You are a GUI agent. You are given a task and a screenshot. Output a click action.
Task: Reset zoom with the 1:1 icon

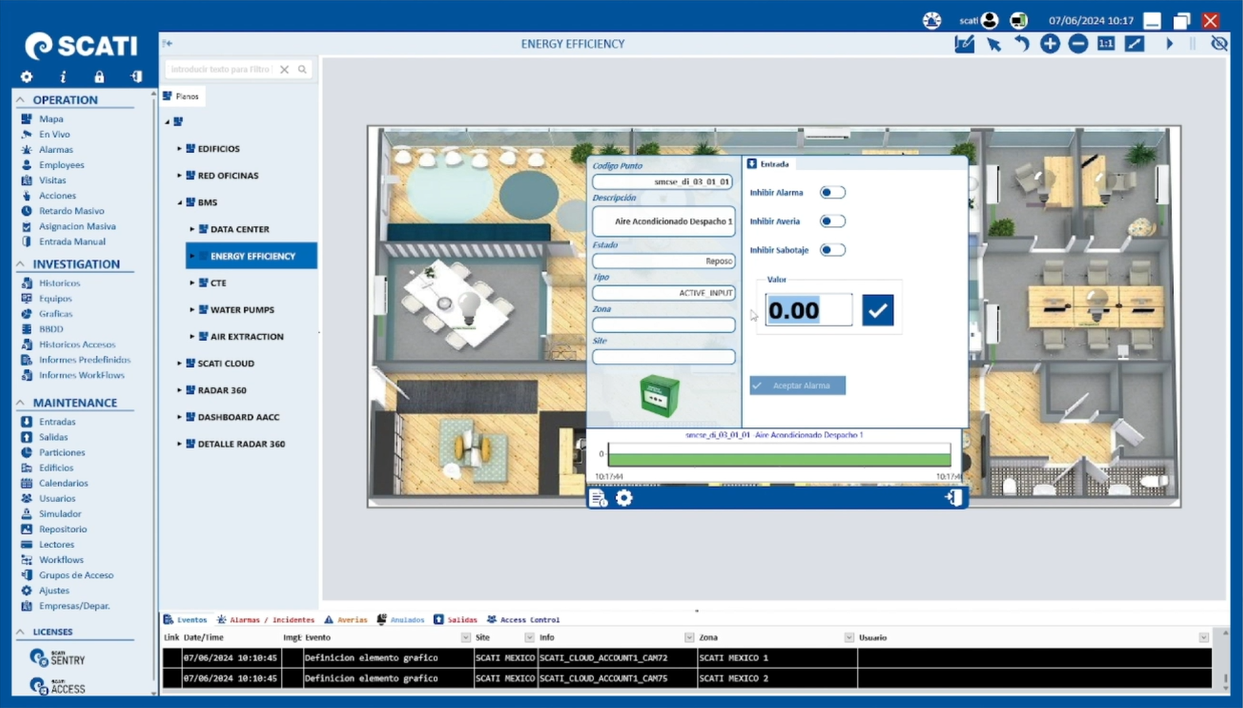click(x=1106, y=44)
